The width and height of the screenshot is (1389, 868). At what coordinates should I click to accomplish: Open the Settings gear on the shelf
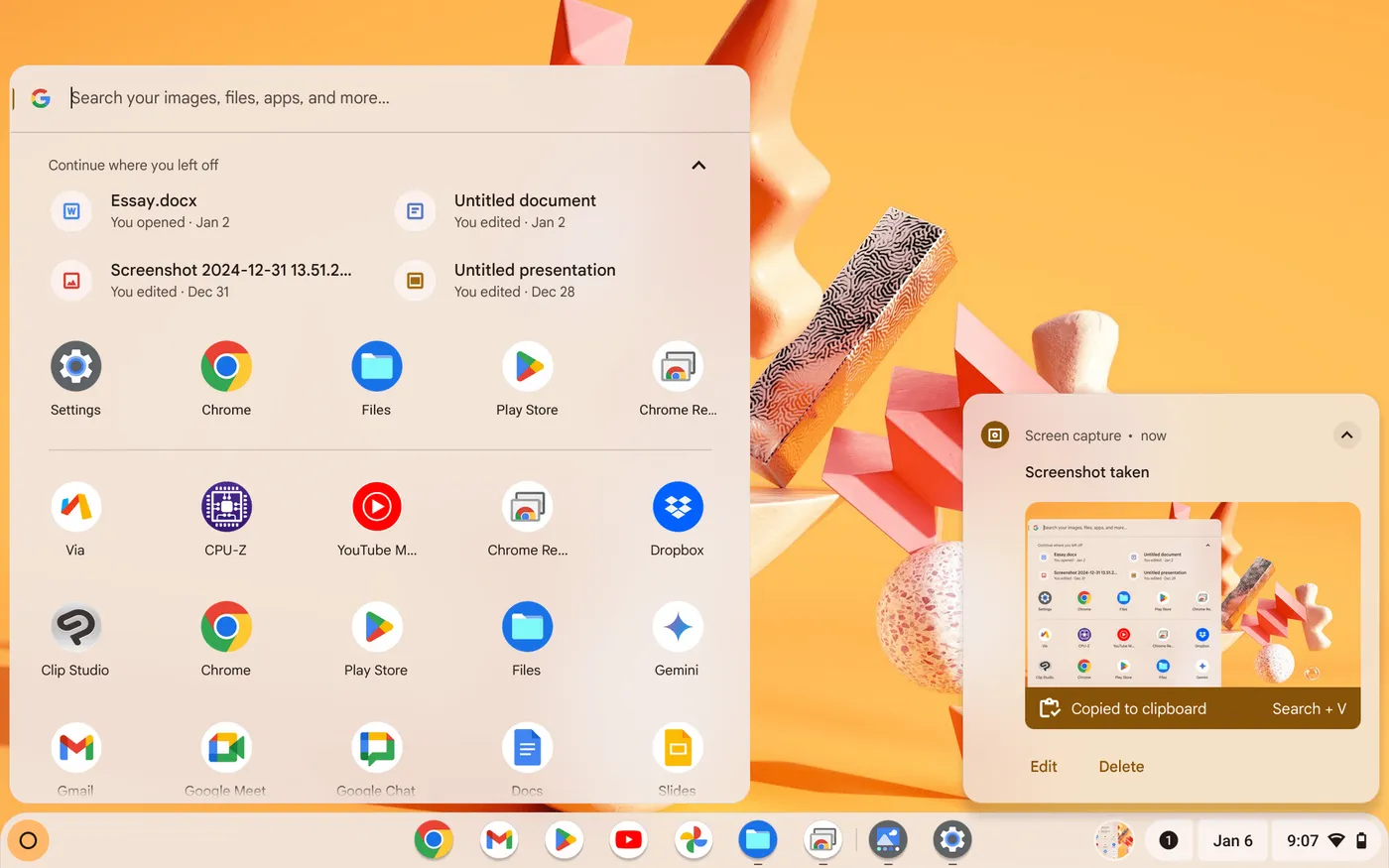pos(952,840)
